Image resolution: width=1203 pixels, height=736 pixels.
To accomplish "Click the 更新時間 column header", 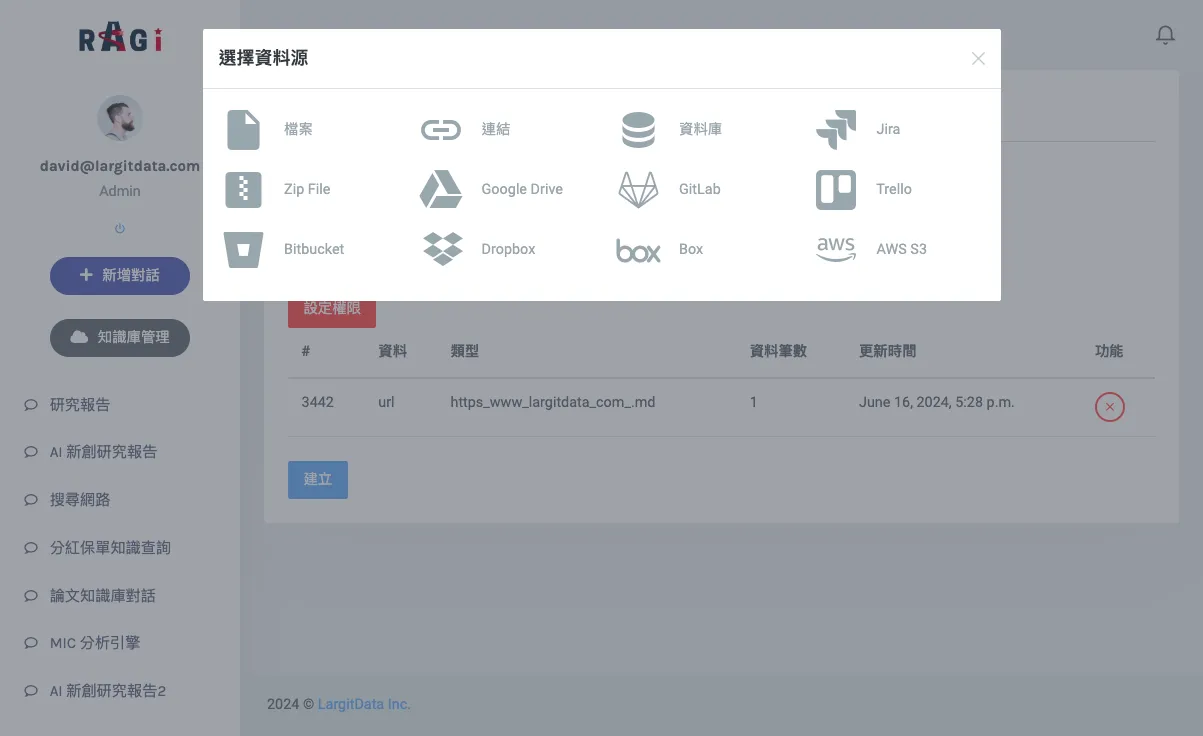I will point(887,351).
